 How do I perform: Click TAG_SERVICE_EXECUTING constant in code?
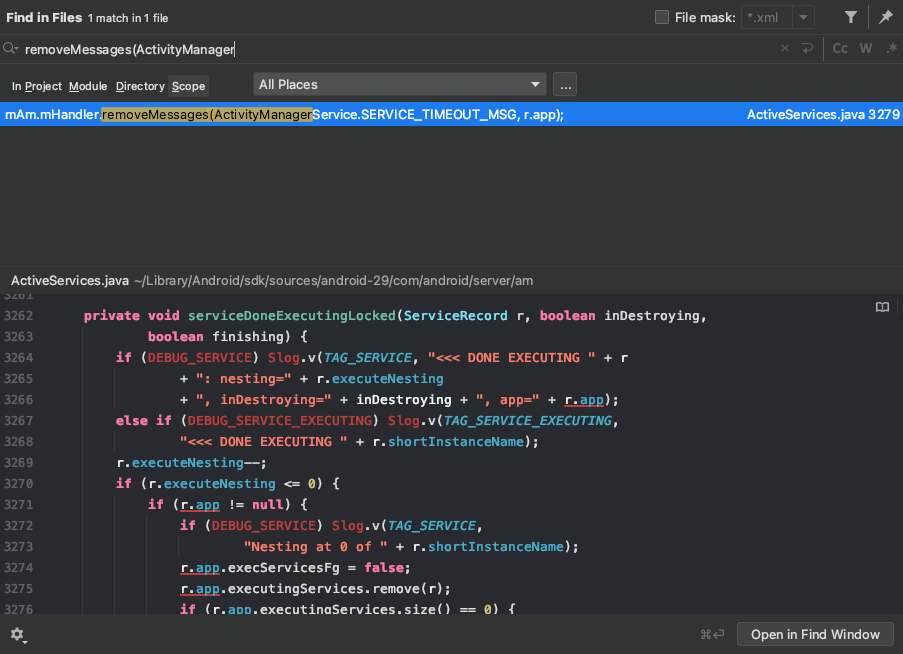(x=528, y=420)
